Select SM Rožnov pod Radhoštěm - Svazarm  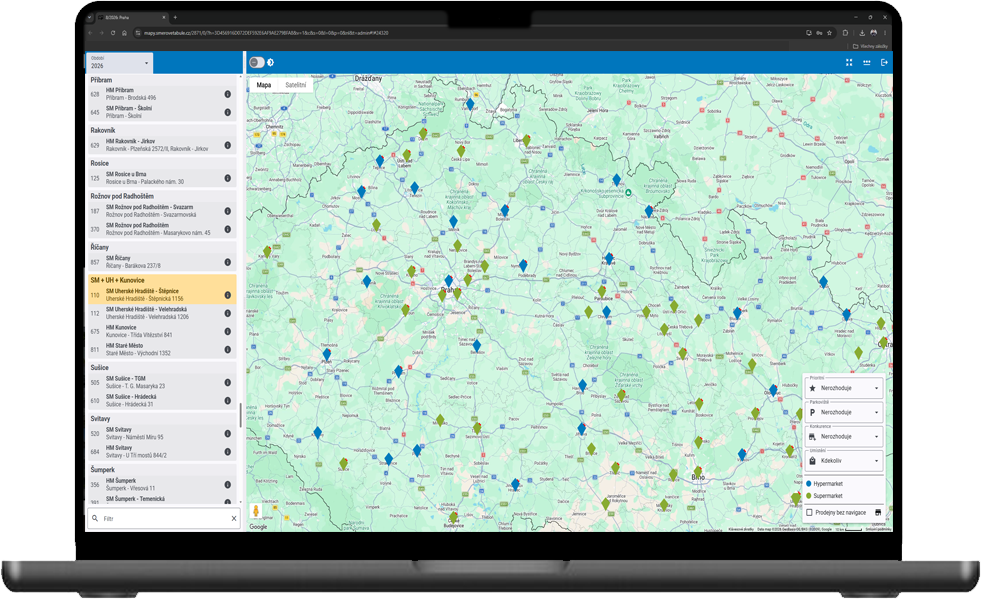pyautogui.click(x=162, y=211)
